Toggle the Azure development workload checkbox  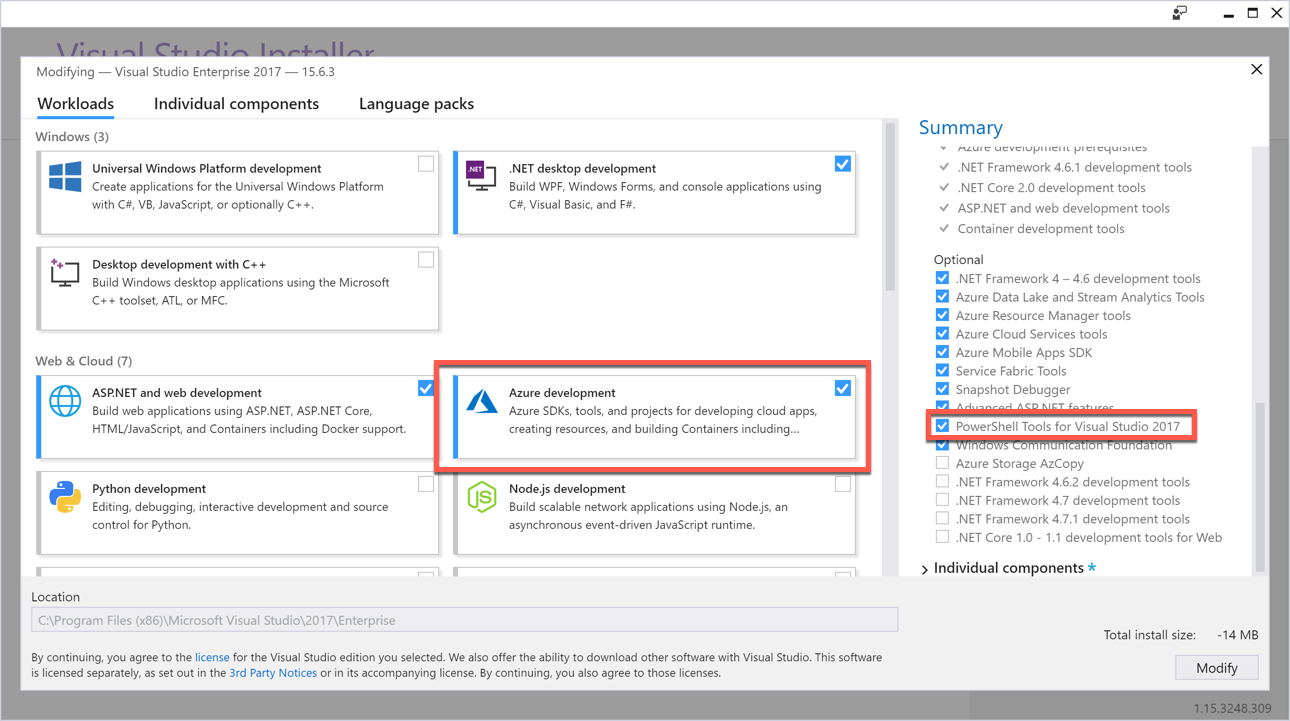[843, 388]
